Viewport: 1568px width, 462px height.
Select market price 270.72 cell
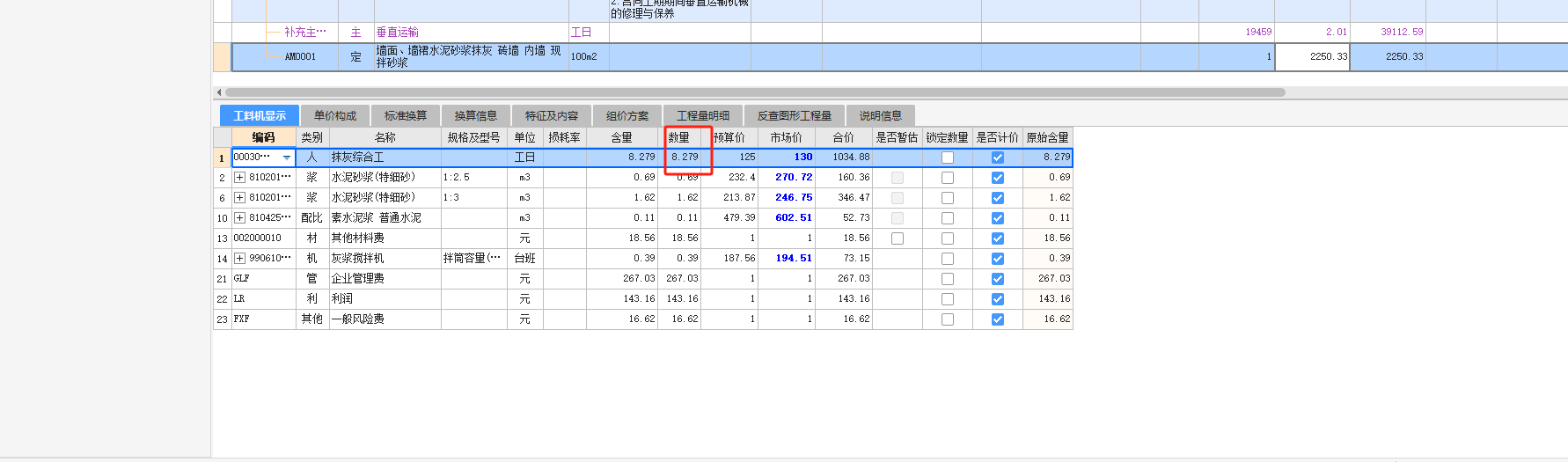(x=787, y=178)
